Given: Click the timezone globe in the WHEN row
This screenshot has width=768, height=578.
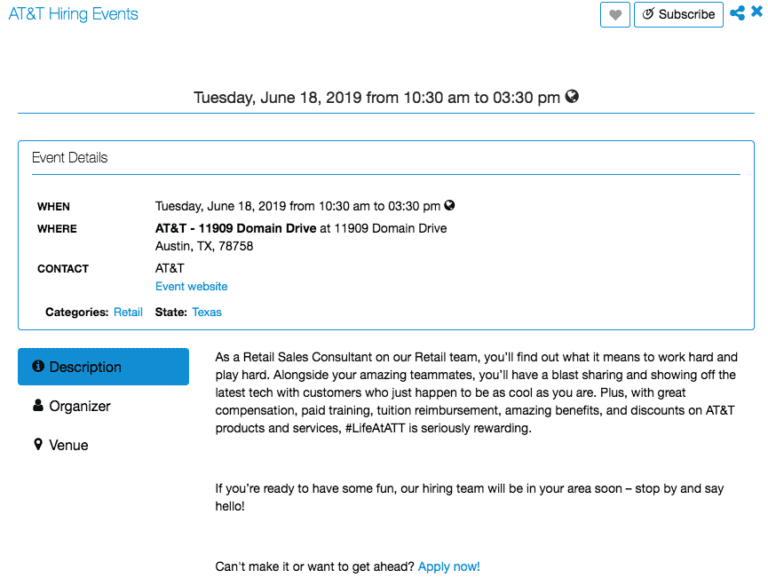Looking at the screenshot, I should pos(449,205).
